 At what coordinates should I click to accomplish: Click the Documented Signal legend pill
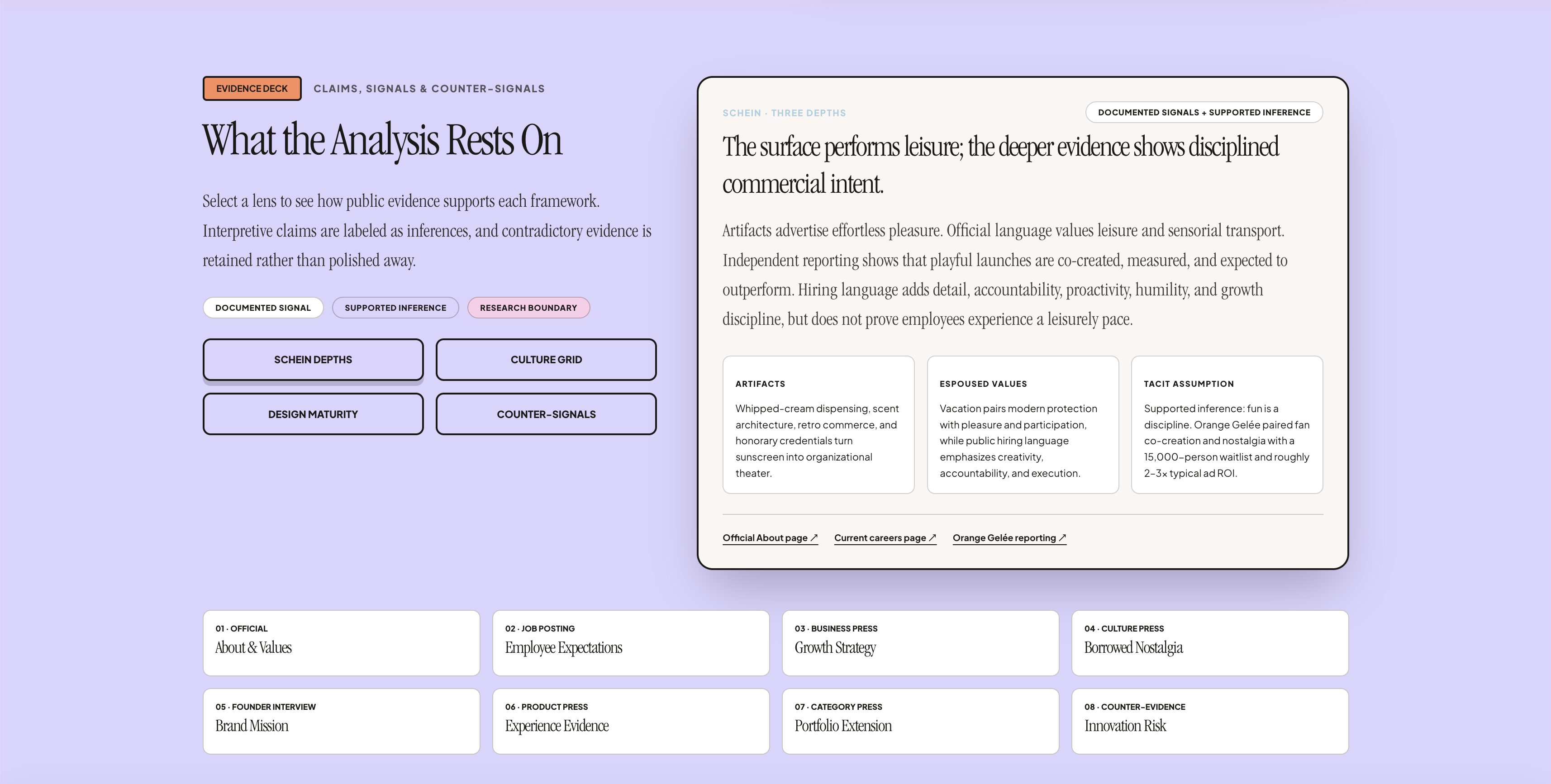[263, 308]
